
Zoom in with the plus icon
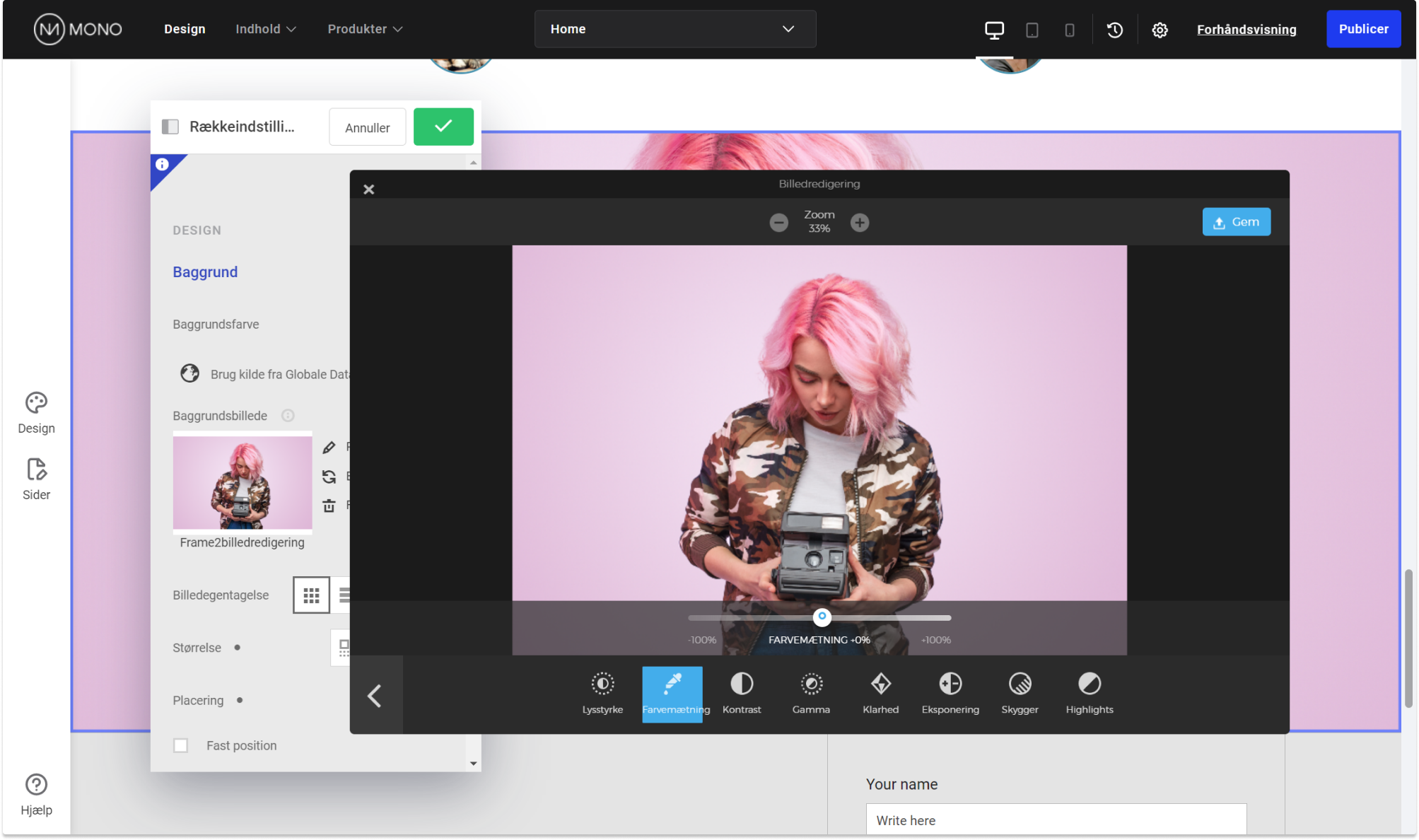[860, 223]
